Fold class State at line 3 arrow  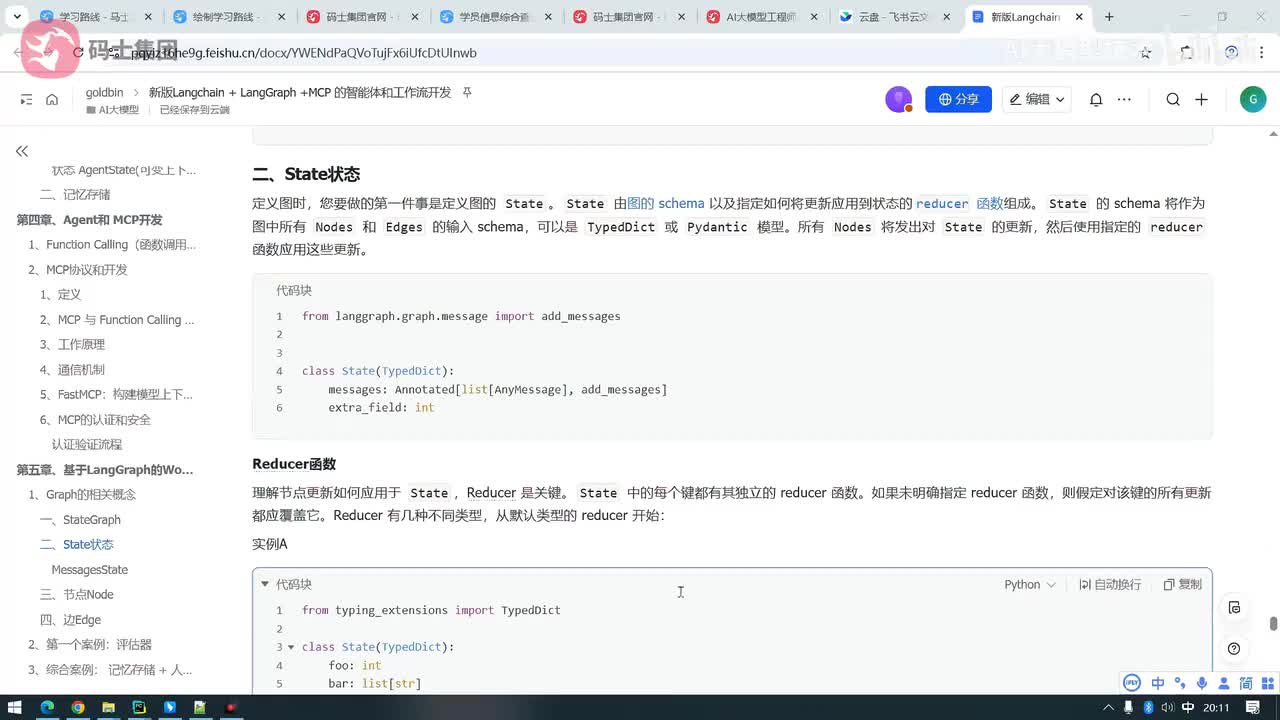(x=291, y=647)
